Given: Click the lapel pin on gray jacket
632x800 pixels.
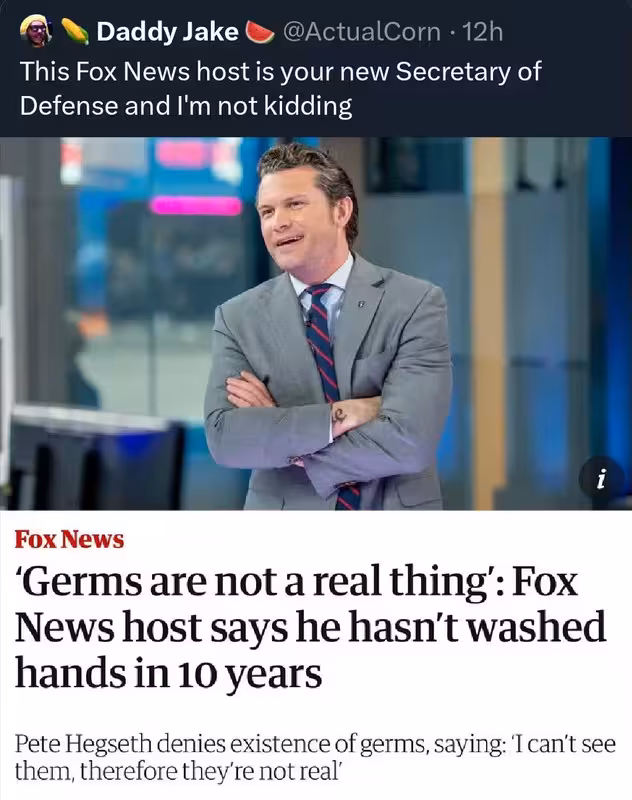Looking at the screenshot, I should click(362, 305).
